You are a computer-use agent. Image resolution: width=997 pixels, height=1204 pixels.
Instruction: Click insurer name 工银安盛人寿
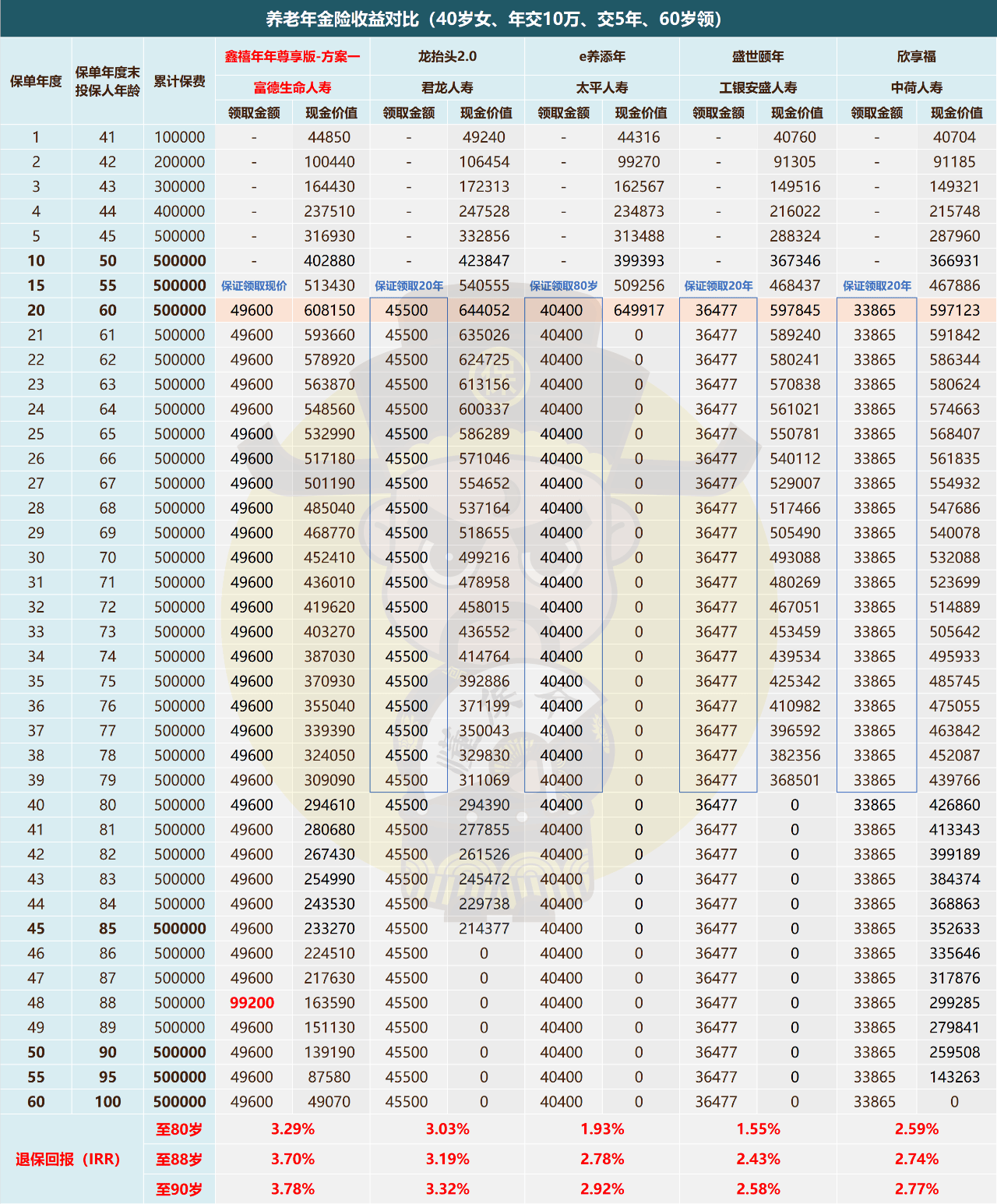[x=758, y=87]
